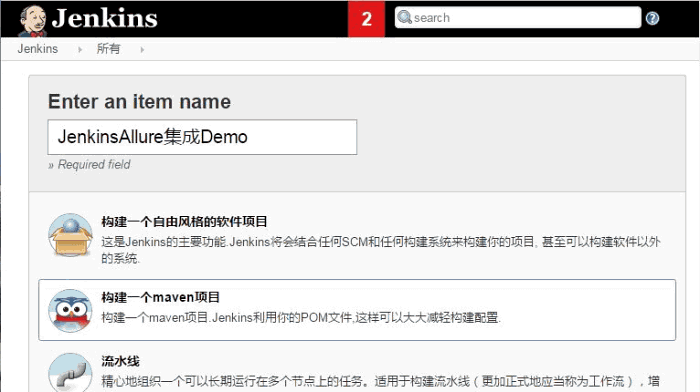The height and width of the screenshot is (392, 700).
Task: Click the freestyle project description text
Action: pos(381,250)
